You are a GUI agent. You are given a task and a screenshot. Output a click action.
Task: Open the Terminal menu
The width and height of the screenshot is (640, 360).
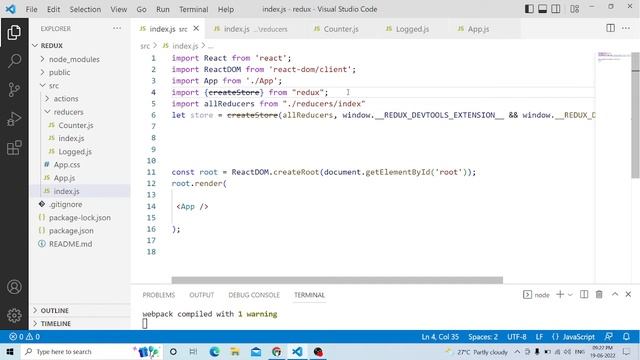tap(193, 9)
